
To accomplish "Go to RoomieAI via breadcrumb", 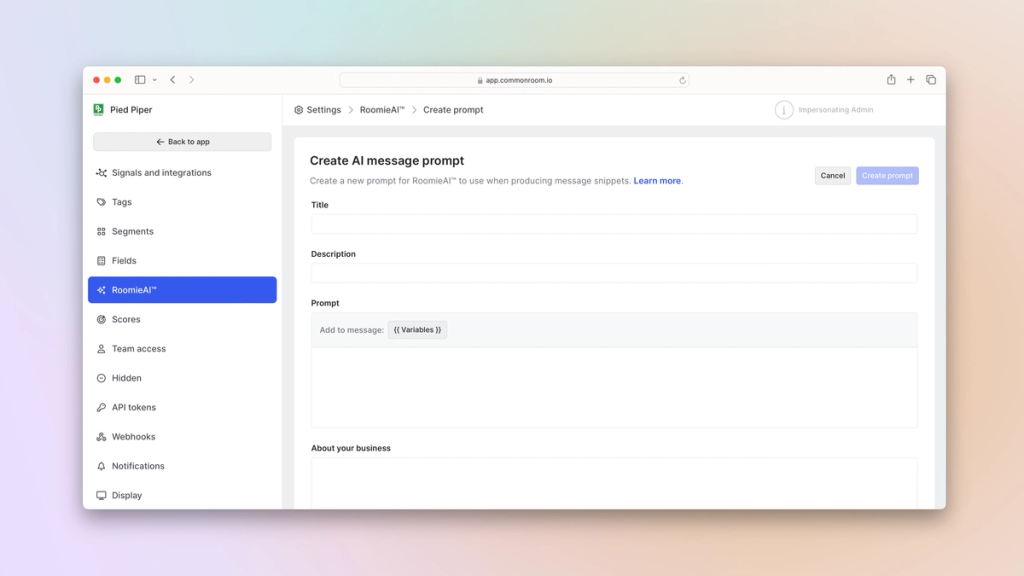I will pyautogui.click(x=382, y=110).
